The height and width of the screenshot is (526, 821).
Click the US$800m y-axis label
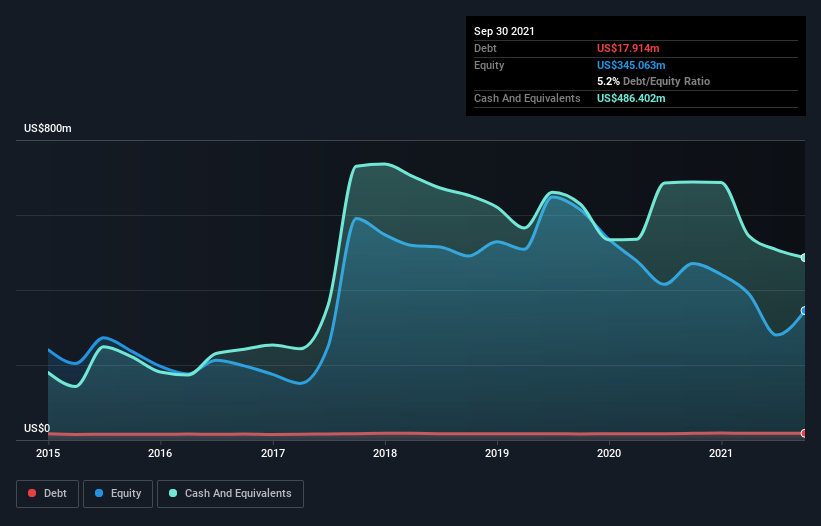48,128
